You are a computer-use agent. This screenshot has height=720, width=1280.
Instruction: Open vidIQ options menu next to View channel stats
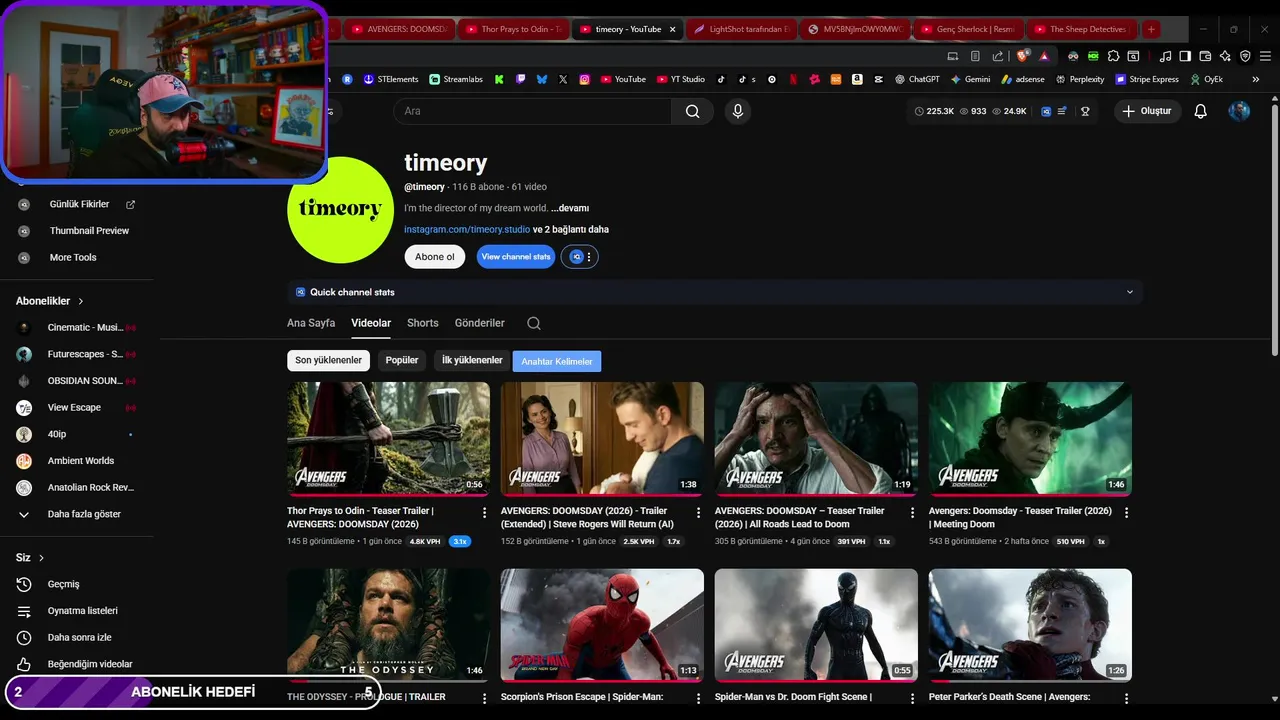coord(580,257)
